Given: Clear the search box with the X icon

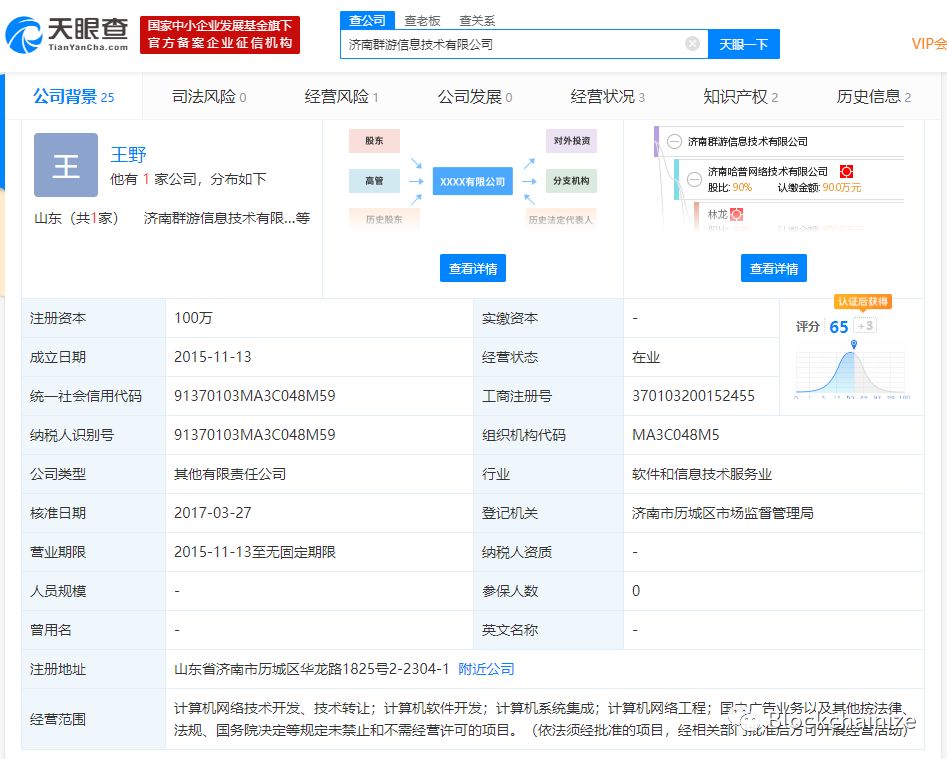Looking at the screenshot, I should pyautogui.click(x=693, y=43).
